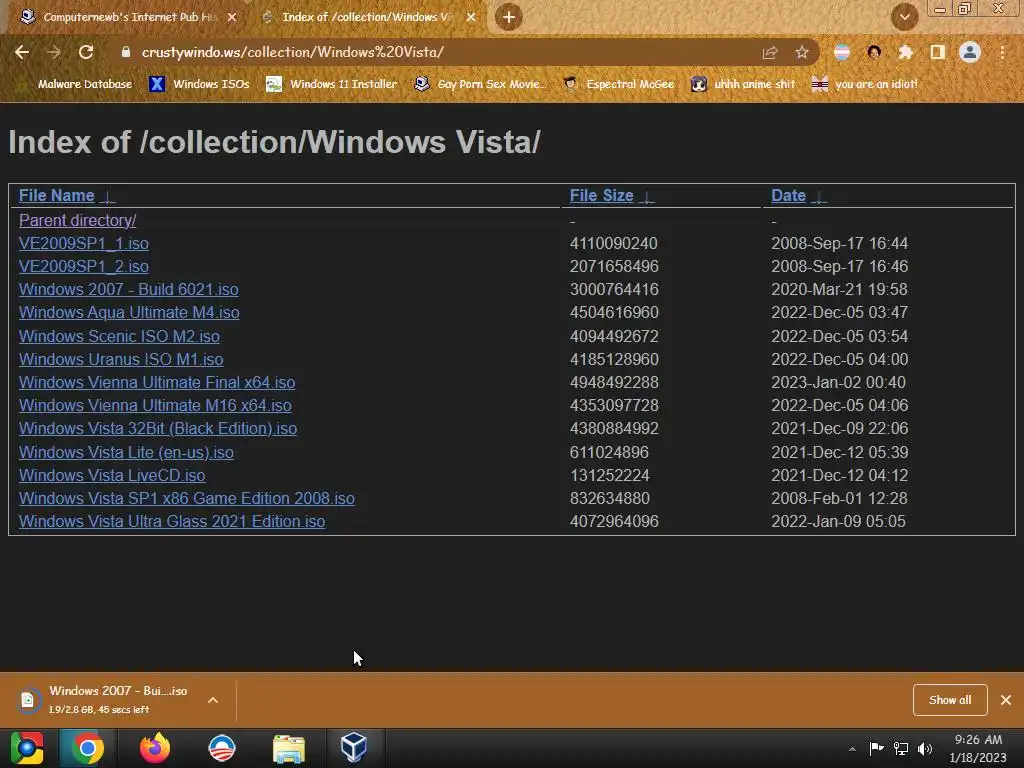
Task: Select the Index of /collection/Windows tab
Action: [366, 17]
